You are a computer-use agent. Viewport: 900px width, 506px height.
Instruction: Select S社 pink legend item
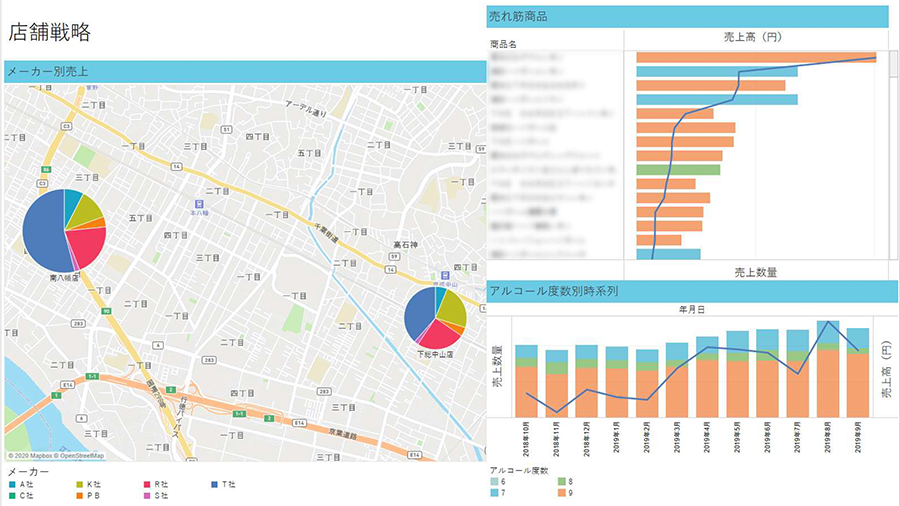click(144, 495)
